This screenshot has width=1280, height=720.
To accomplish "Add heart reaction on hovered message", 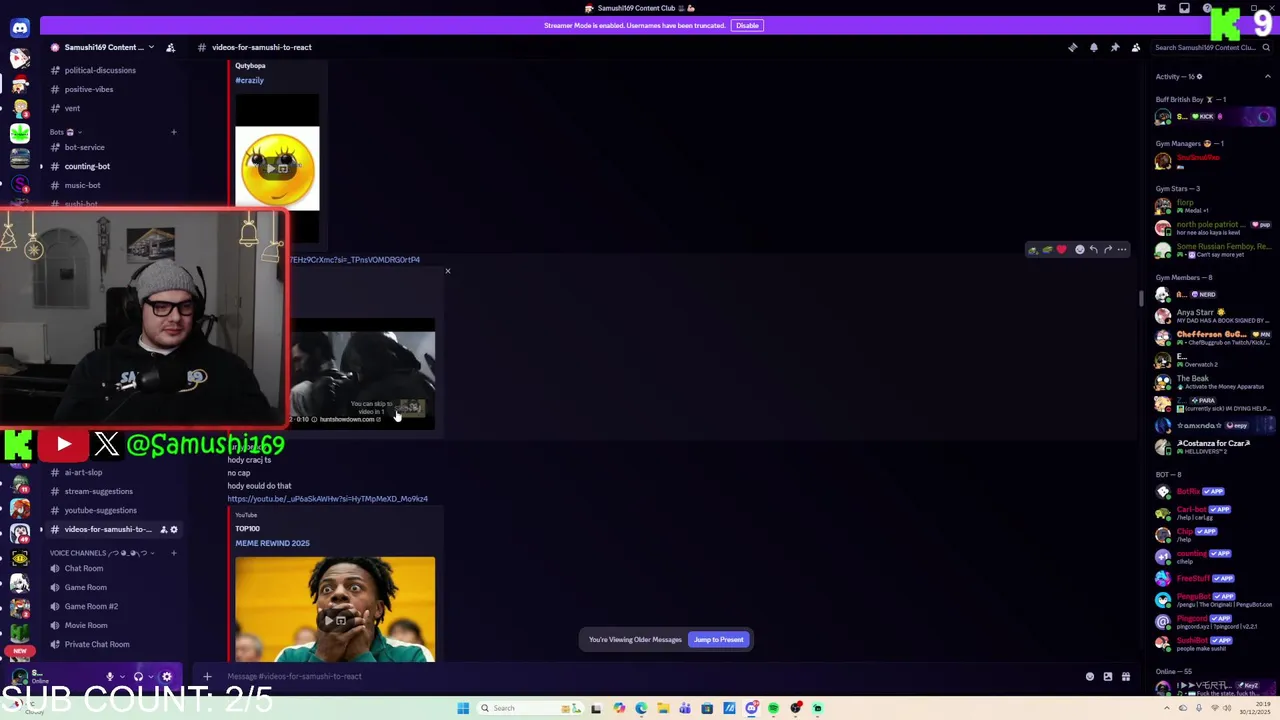I will tap(1061, 250).
